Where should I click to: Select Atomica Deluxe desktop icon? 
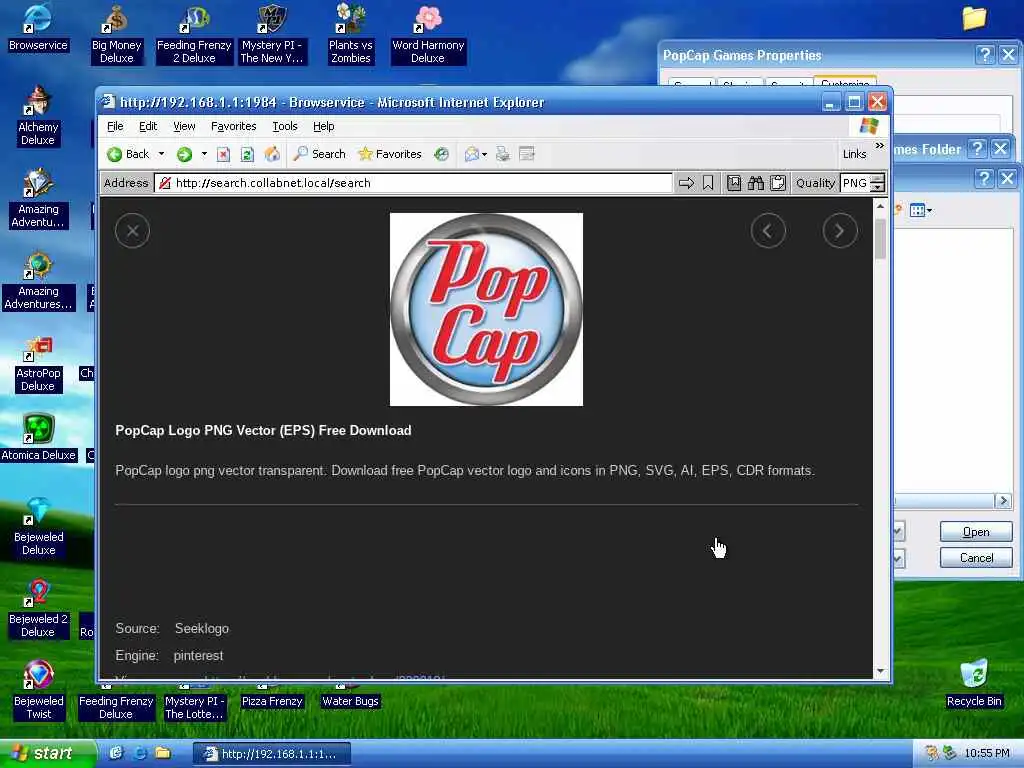pyautogui.click(x=38, y=438)
